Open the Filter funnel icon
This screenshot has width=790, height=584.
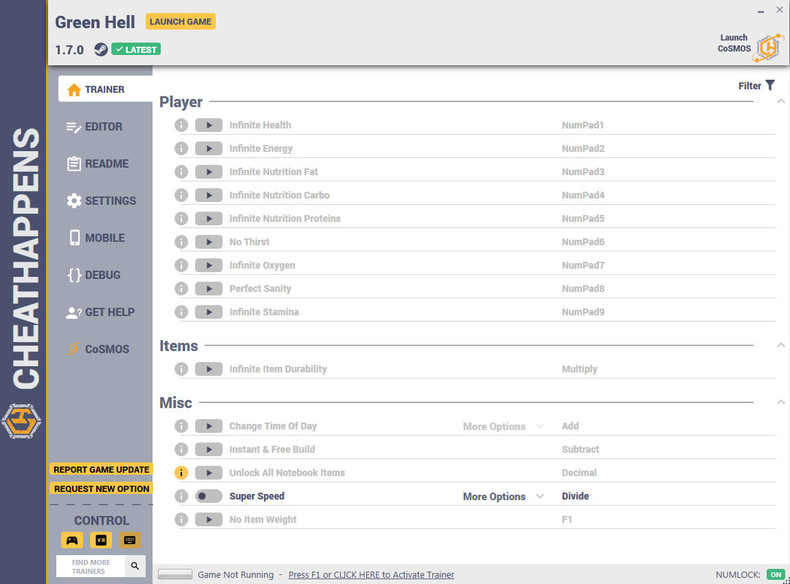770,85
